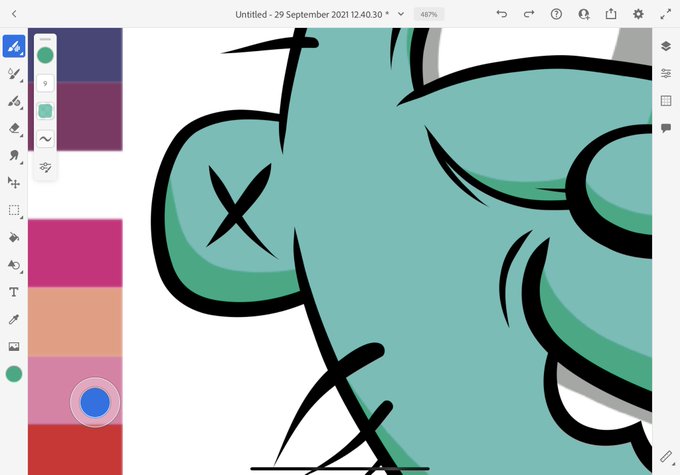Pick the magenta pink color stripe
680x475 pixels.
[x=75, y=253]
